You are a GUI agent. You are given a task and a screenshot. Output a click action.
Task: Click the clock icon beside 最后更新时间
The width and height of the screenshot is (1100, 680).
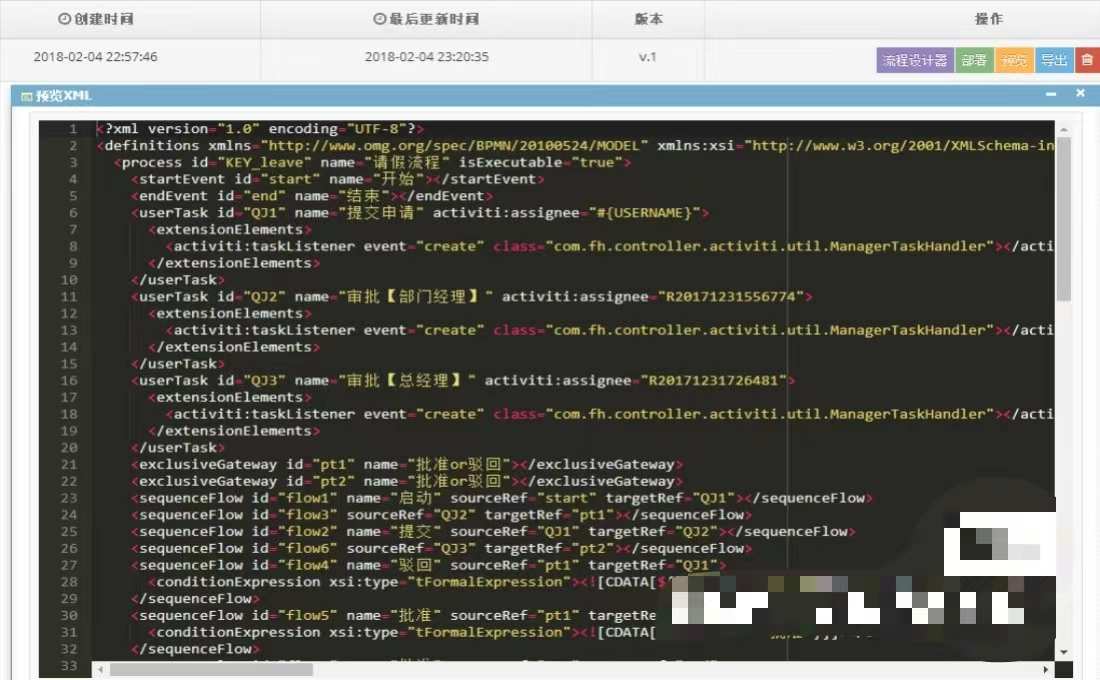pos(379,19)
